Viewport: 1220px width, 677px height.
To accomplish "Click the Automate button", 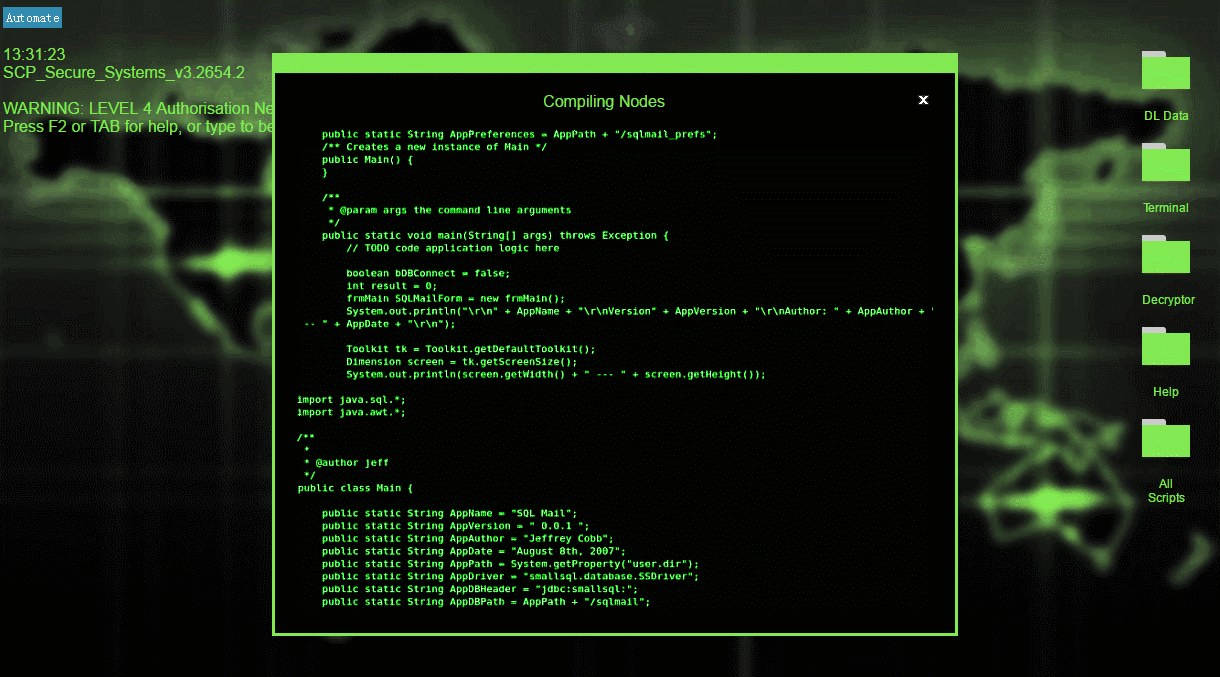I will (32, 18).
